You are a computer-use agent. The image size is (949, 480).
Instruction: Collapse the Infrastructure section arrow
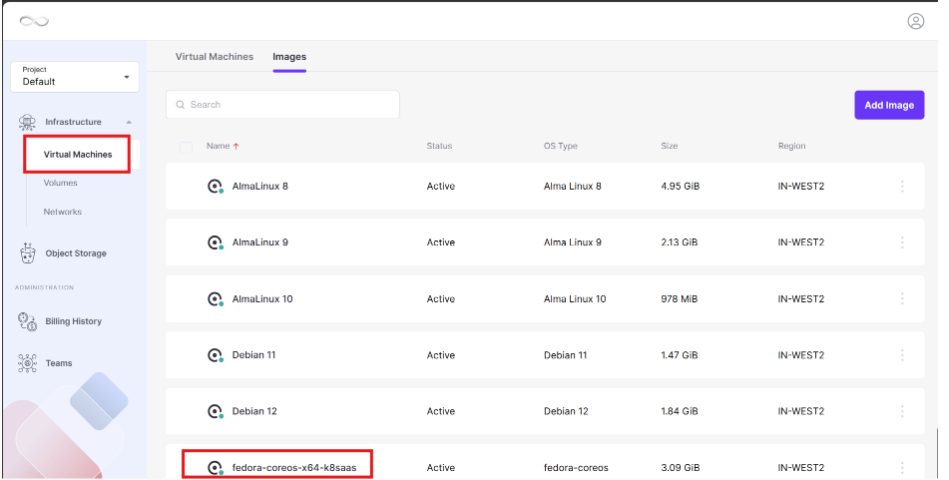tap(128, 122)
